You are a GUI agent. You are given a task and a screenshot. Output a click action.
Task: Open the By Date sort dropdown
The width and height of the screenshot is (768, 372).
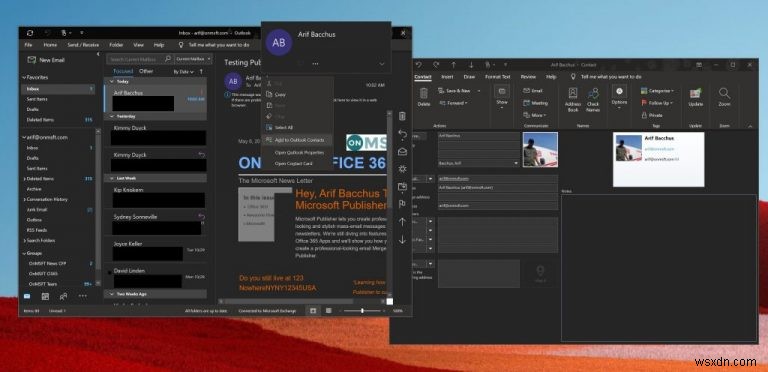click(x=184, y=71)
